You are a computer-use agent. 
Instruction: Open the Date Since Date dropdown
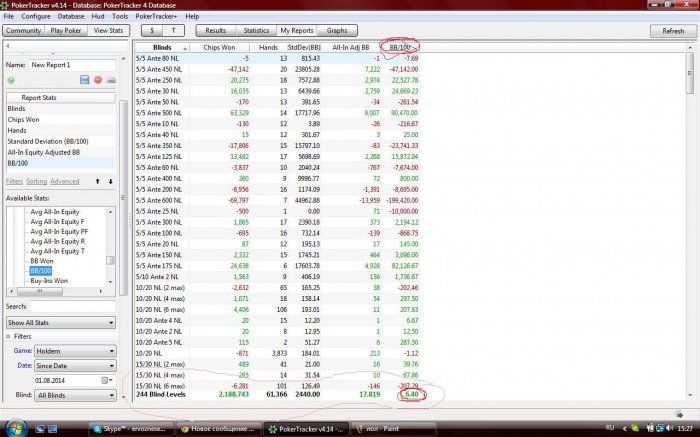coord(75,366)
